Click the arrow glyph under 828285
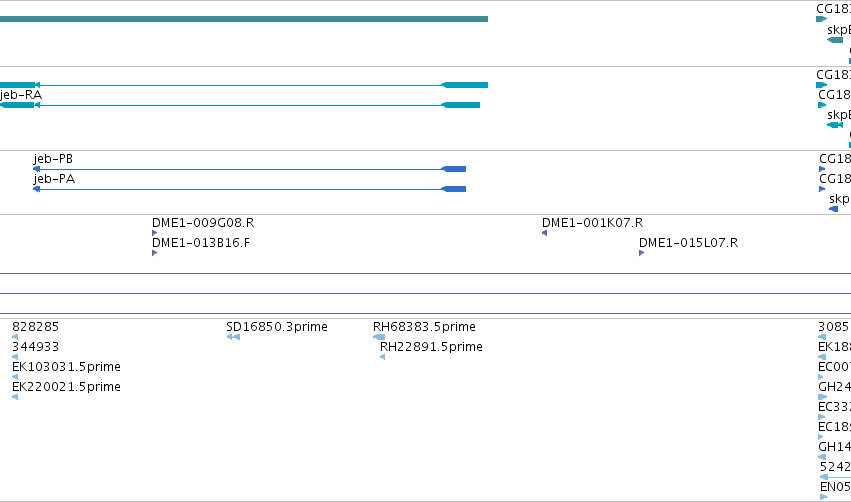 click(15, 337)
